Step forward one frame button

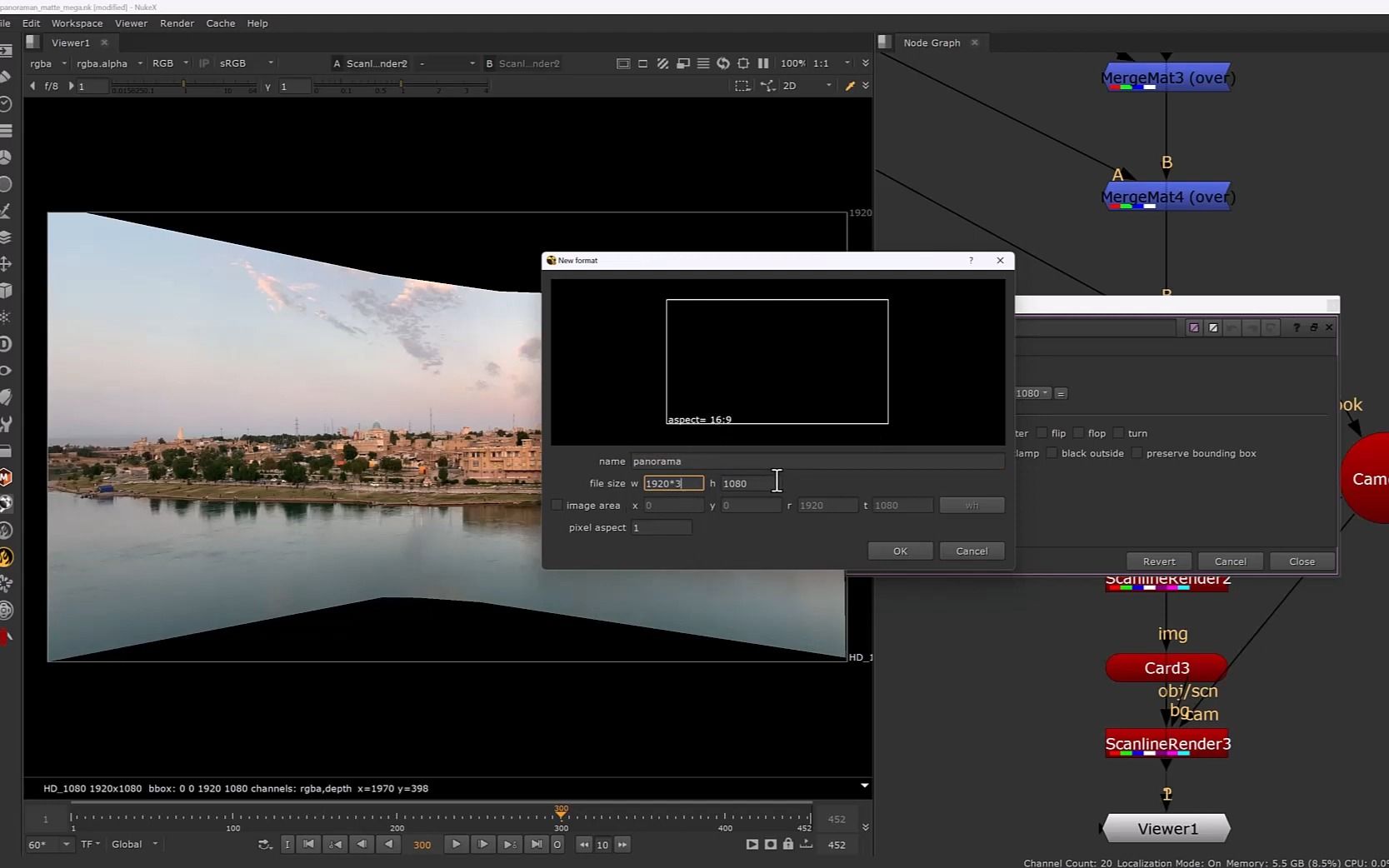pyautogui.click(x=482, y=844)
